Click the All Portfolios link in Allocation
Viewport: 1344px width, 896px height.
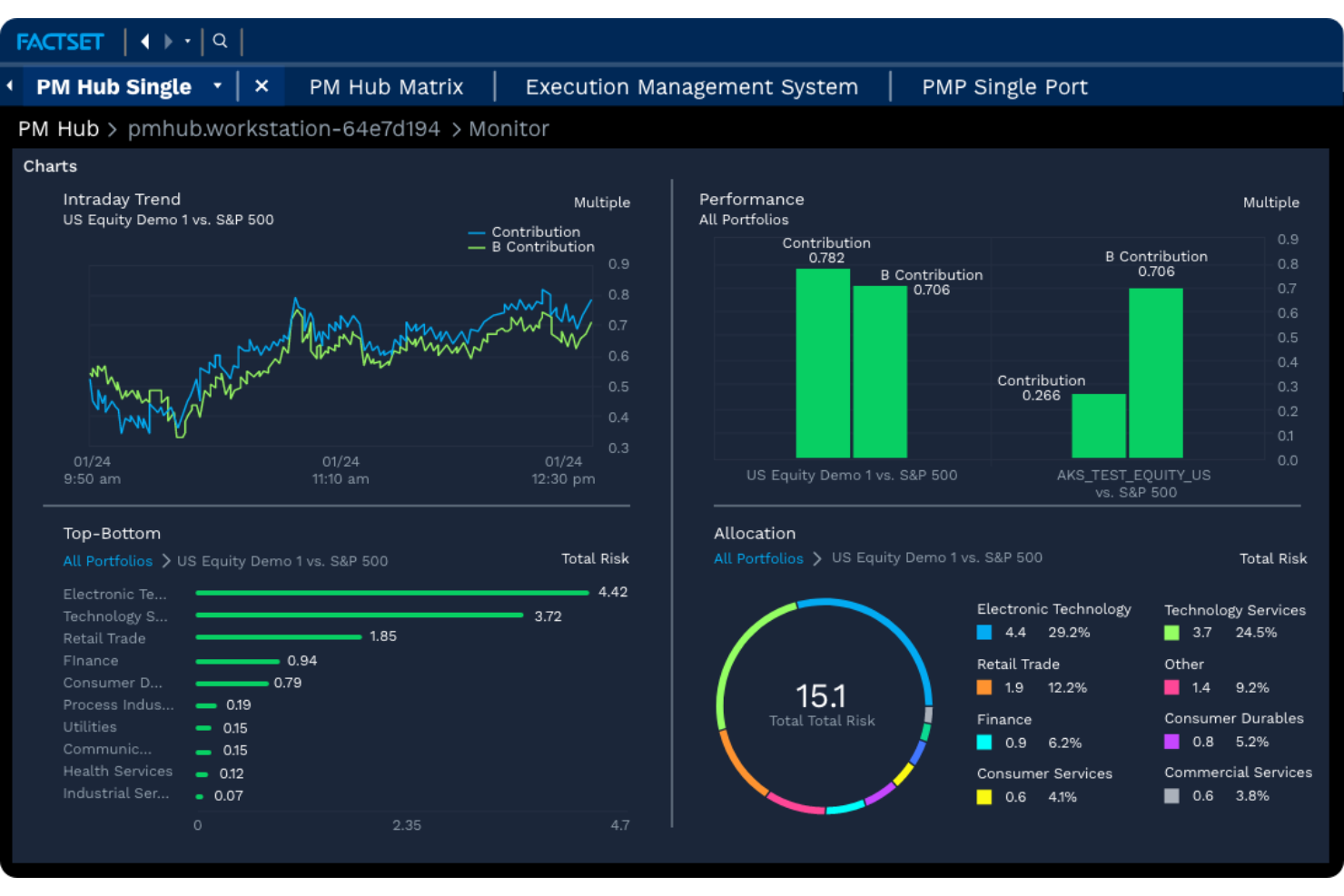click(758, 558)
